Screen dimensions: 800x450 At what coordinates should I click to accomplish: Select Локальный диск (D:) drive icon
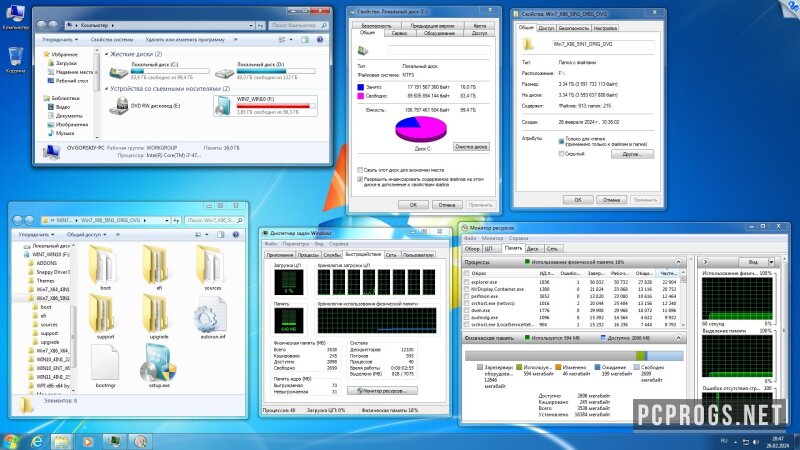click(224, 72)
